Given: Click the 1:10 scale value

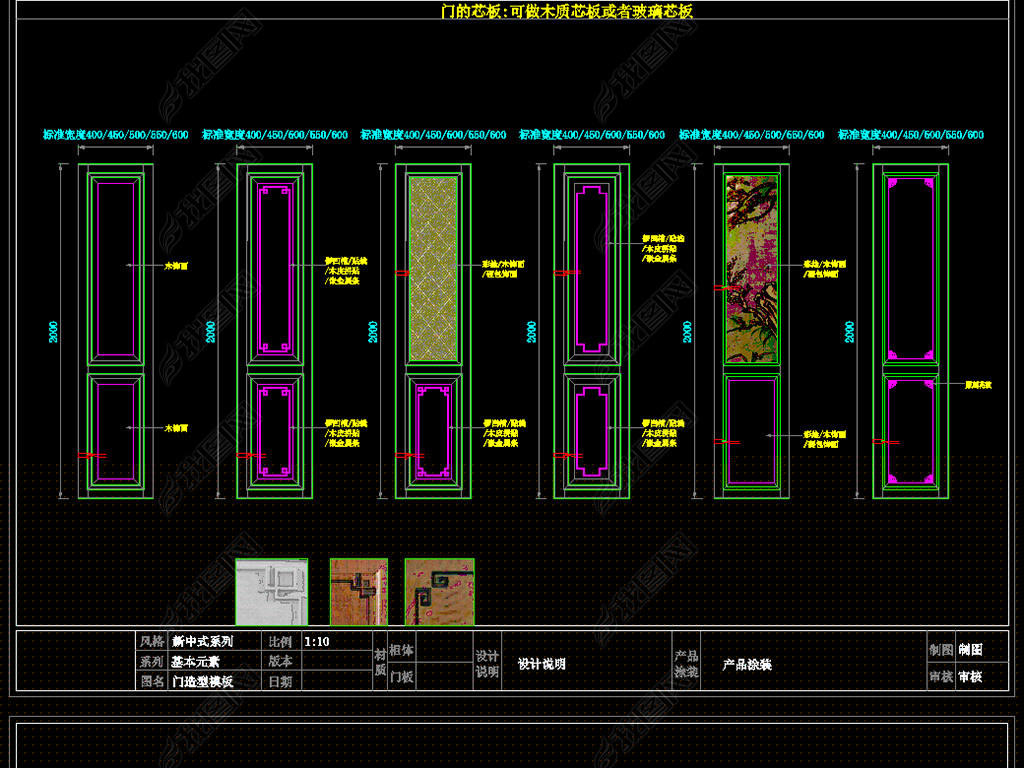Looking at the screenshot, I should click(317, 641).
